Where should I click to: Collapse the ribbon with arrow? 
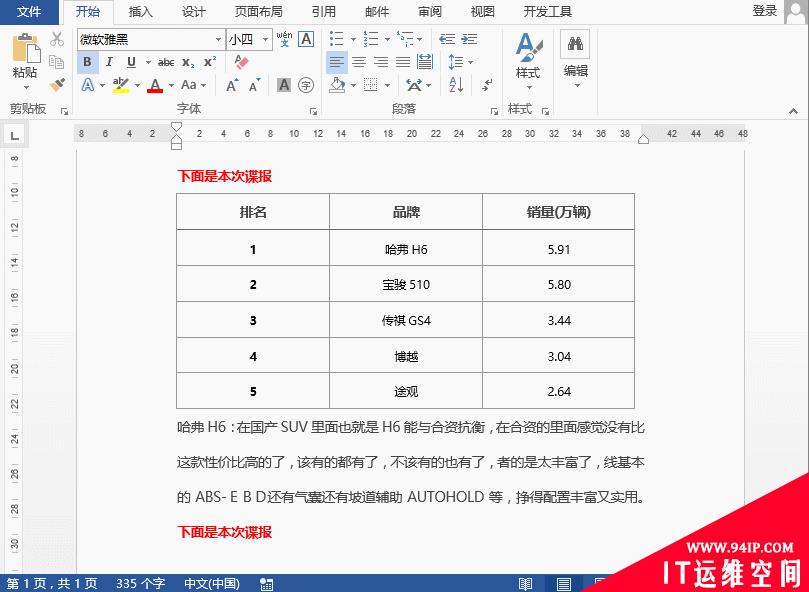tap(794, 111)
